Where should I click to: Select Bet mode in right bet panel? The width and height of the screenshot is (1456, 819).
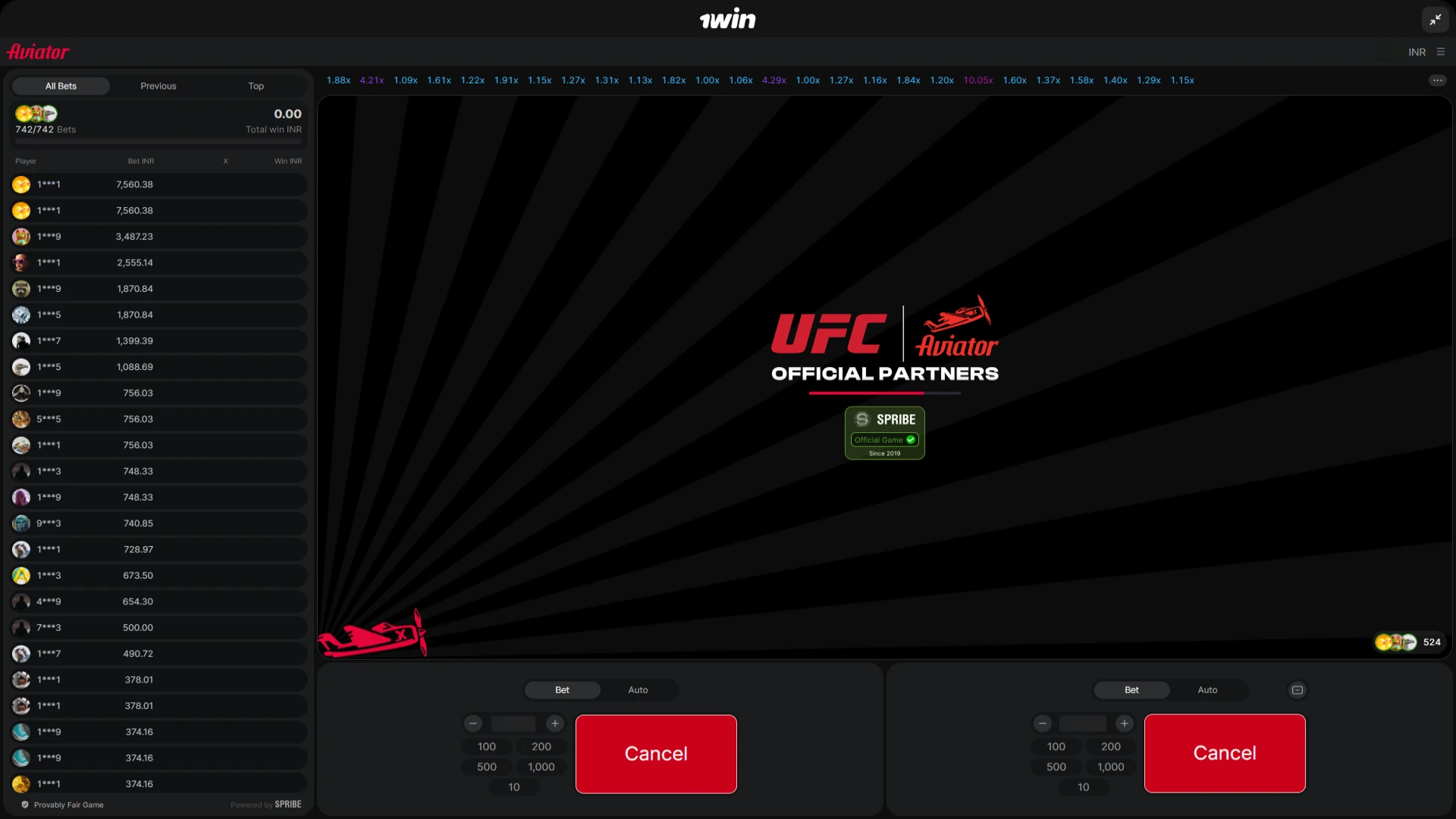point(1131,690)
